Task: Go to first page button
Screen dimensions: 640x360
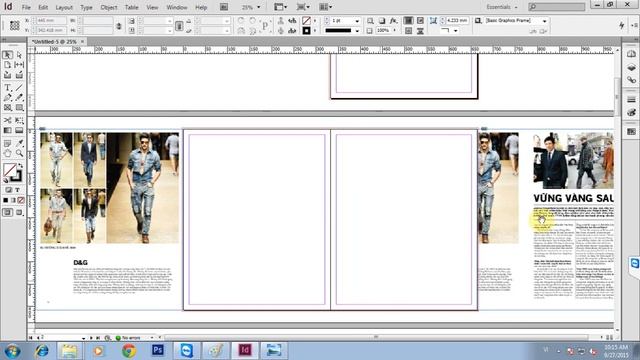Action: (x=31, y=338)
